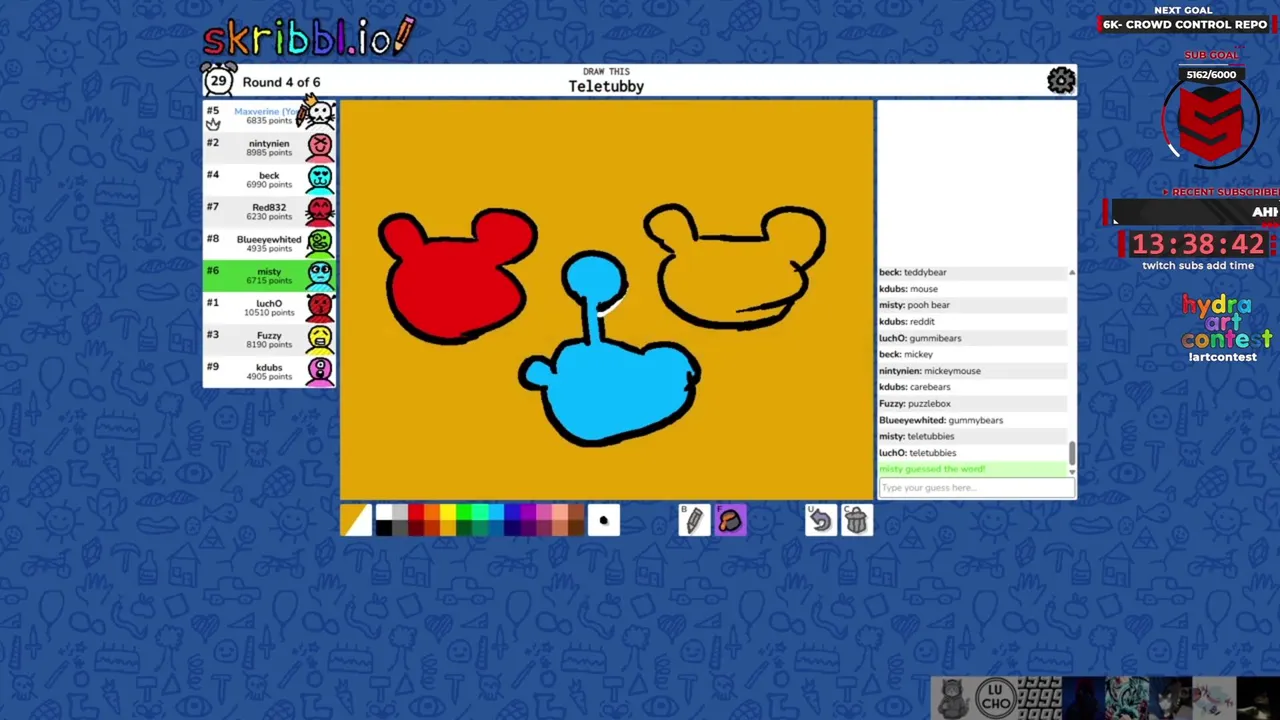The image size is (1280, 720).
Task: Click the word Teletubby in header
Action: coord(606,87)
